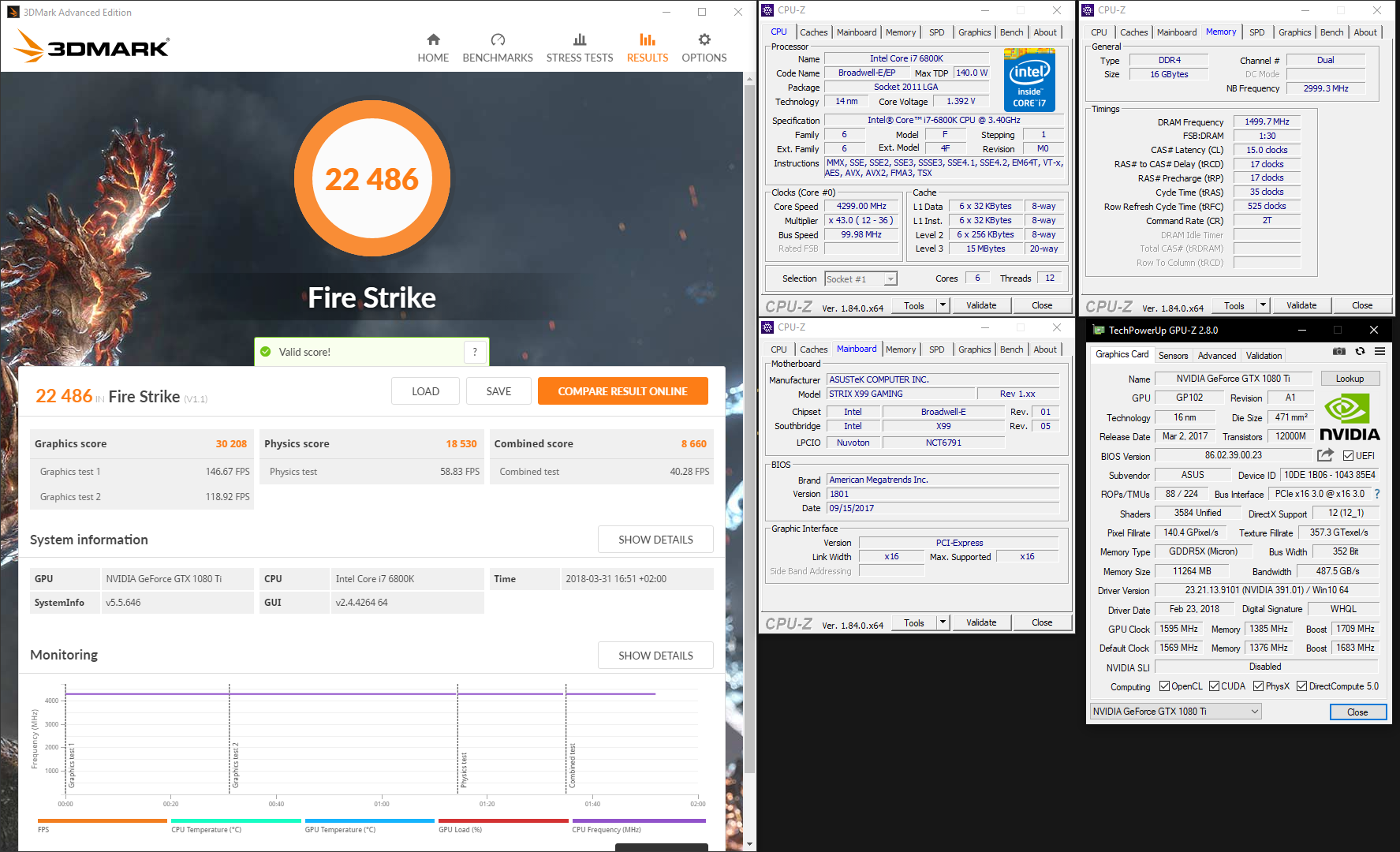
Task: Click blue GPU Temperature legend swatch
Action: 370,820
